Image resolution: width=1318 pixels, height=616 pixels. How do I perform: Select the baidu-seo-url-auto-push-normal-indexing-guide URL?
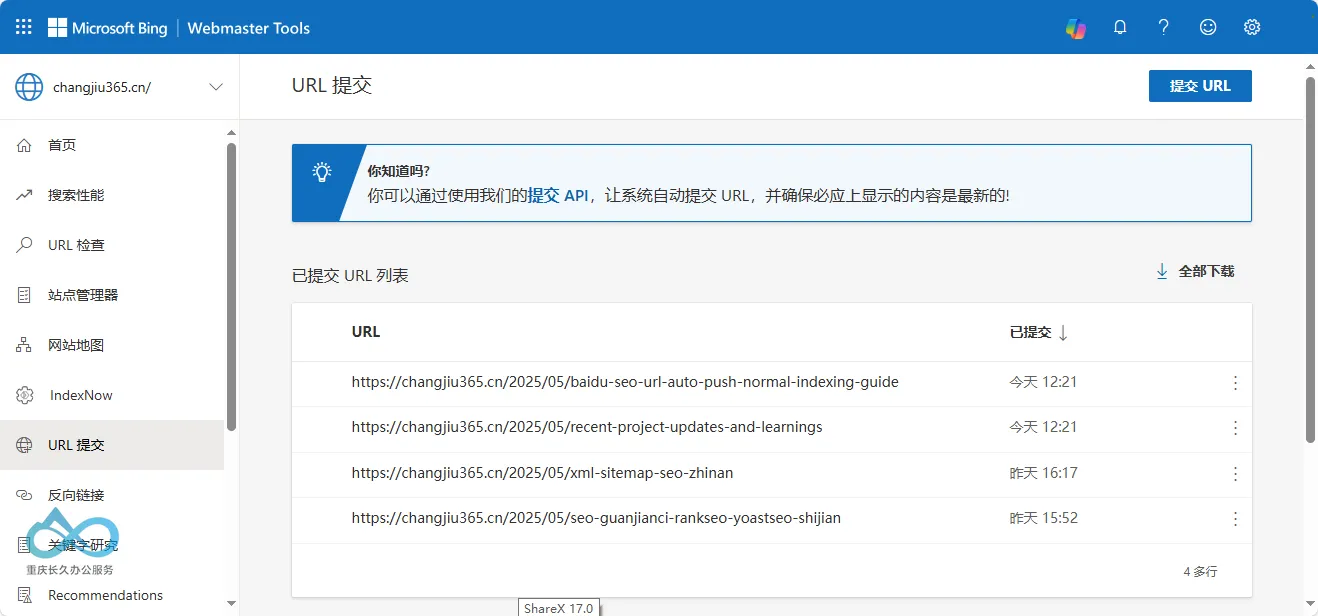pos(625,382)
